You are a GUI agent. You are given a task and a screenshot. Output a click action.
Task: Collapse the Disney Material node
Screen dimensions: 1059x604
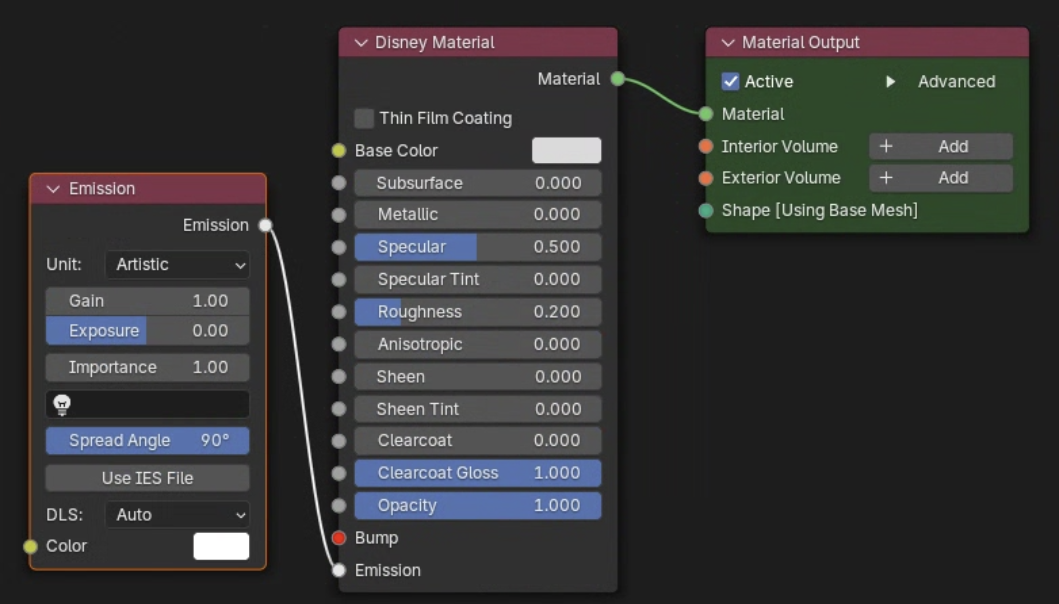pyautogui.click(x=361, y=43)
